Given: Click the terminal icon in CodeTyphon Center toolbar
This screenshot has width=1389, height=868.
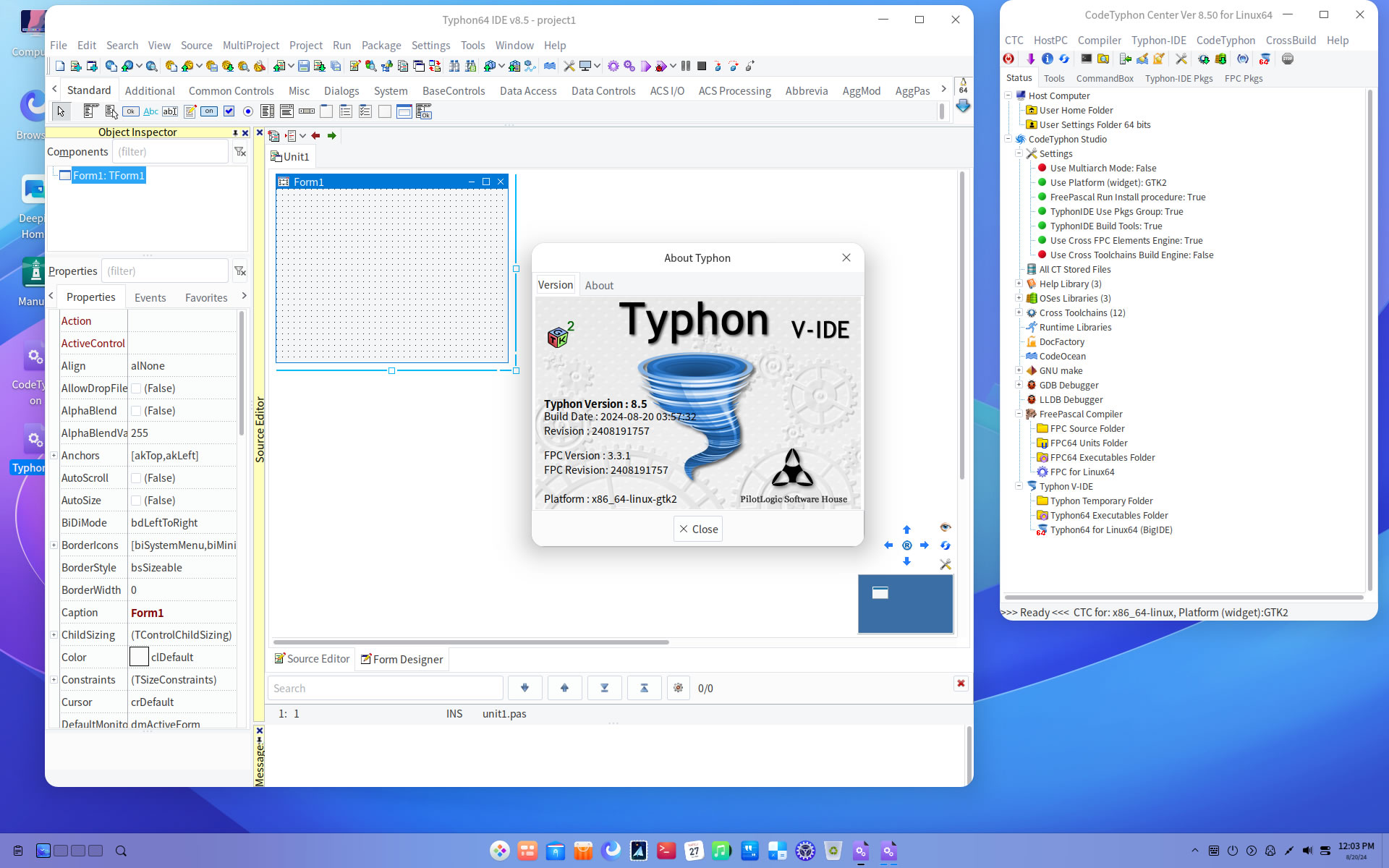Looking at the screenshot, I should [1087, 59].
